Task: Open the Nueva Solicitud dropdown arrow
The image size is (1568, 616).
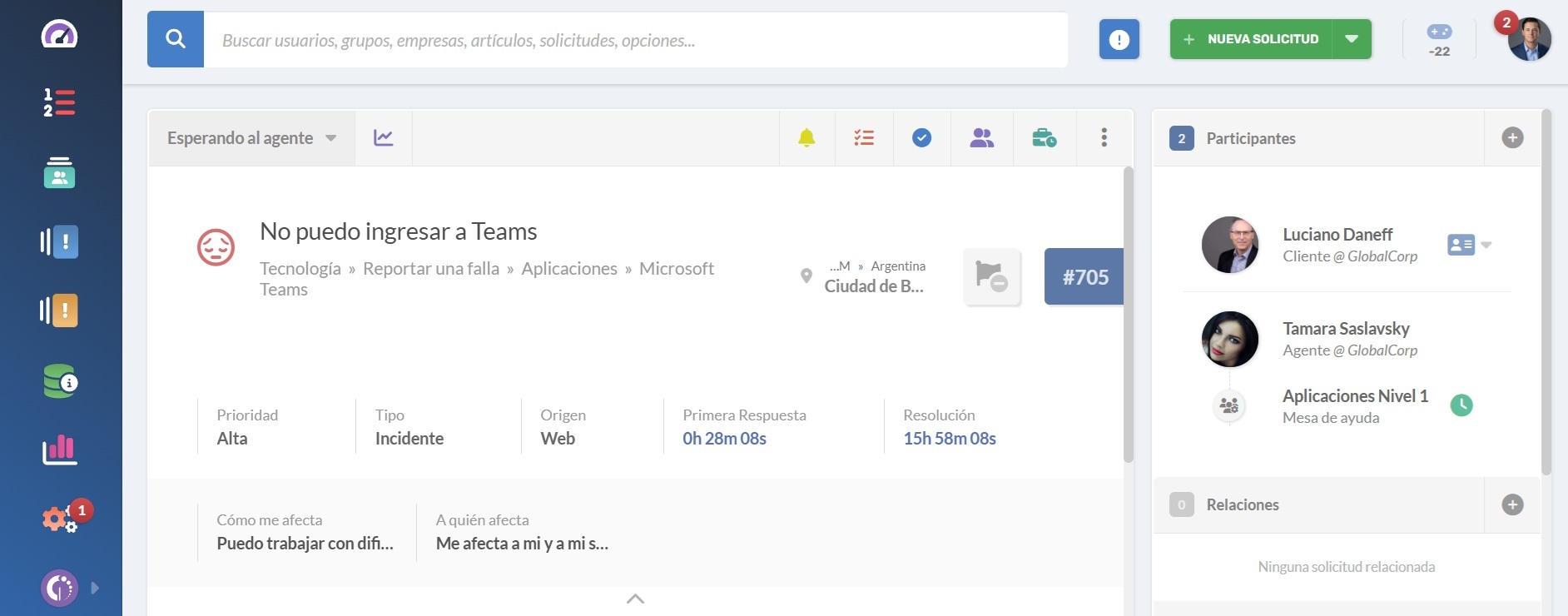Action: pyautogui.click(x=1352, y=39)
